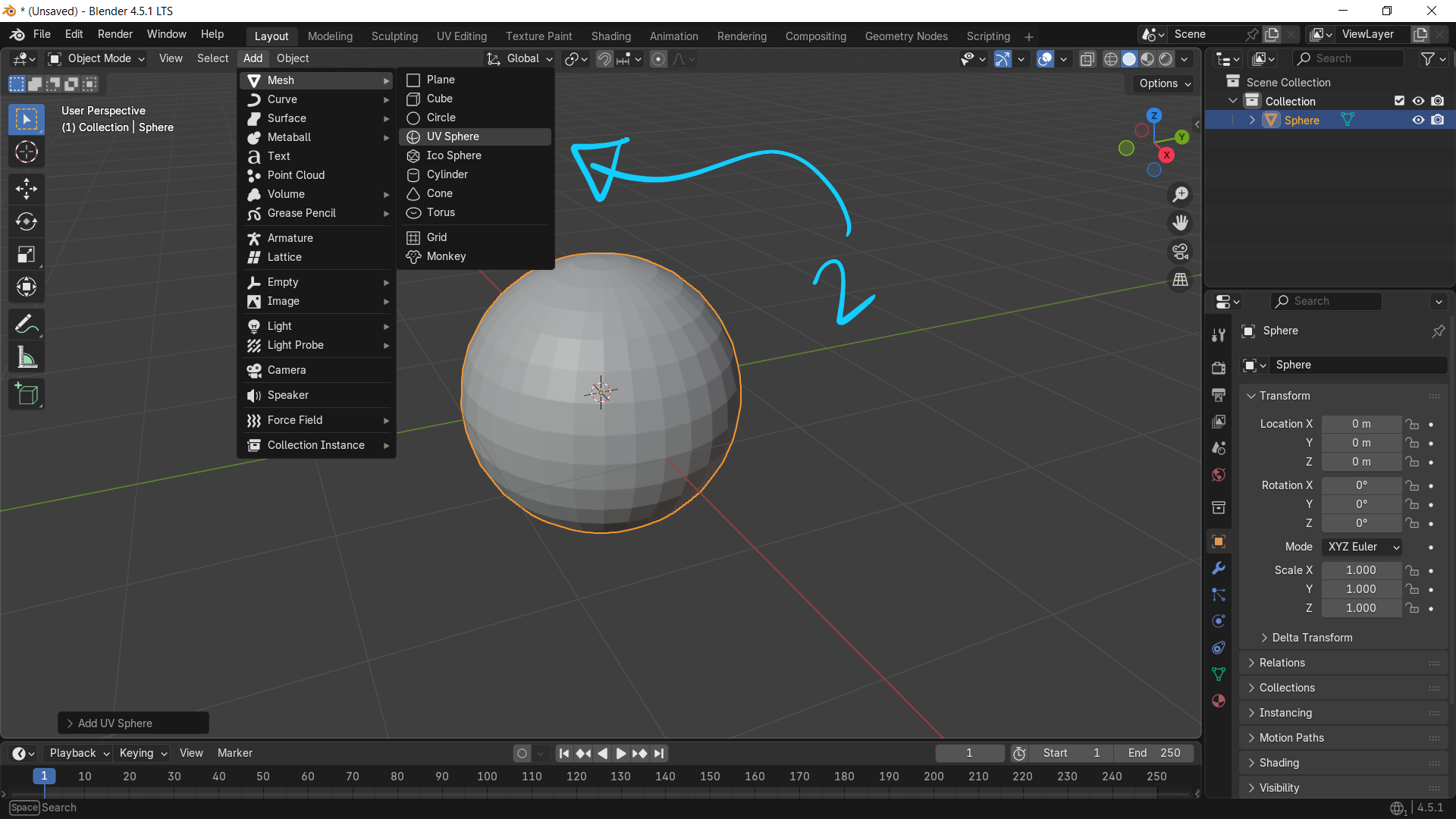The image size is (1456, 819).
Task: Select the Annotate tool
Action: pyautogui.click(x=27, y=325)
